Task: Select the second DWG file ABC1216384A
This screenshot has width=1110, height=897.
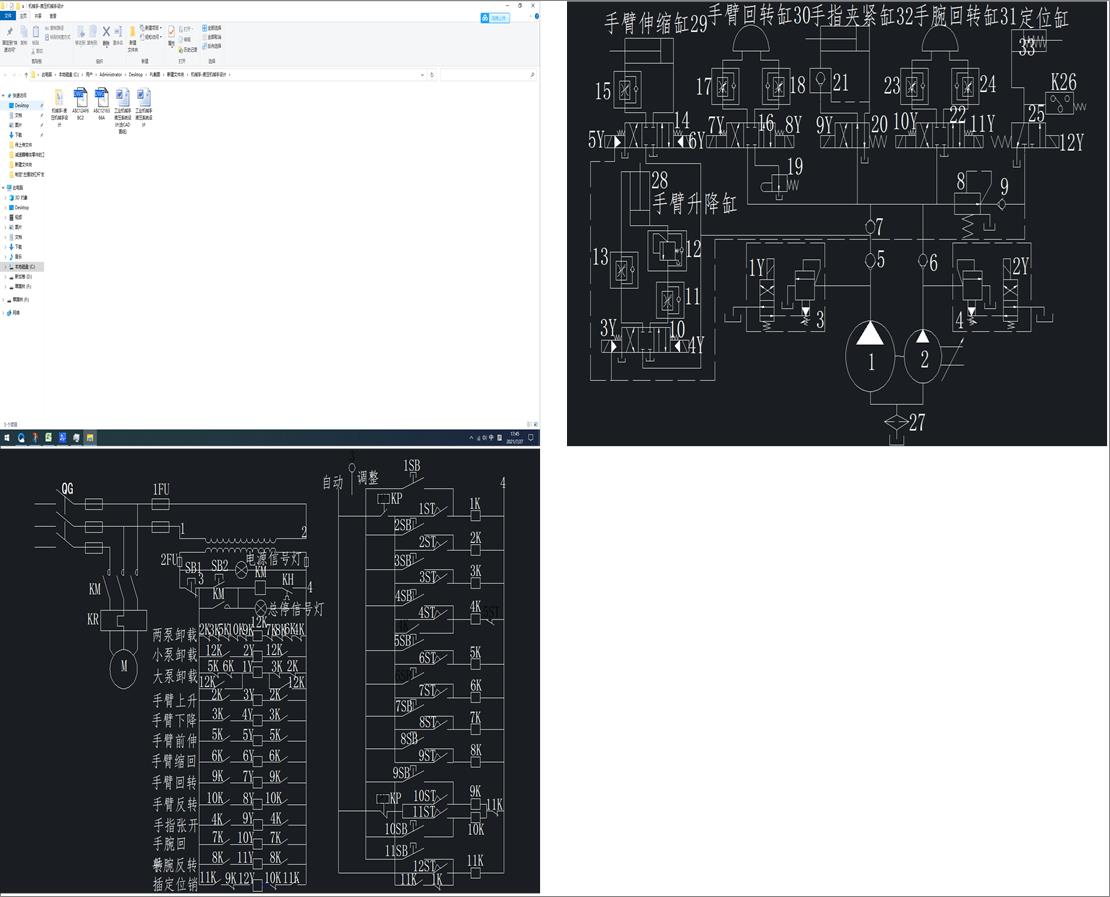Action: (x=101, y=104)
